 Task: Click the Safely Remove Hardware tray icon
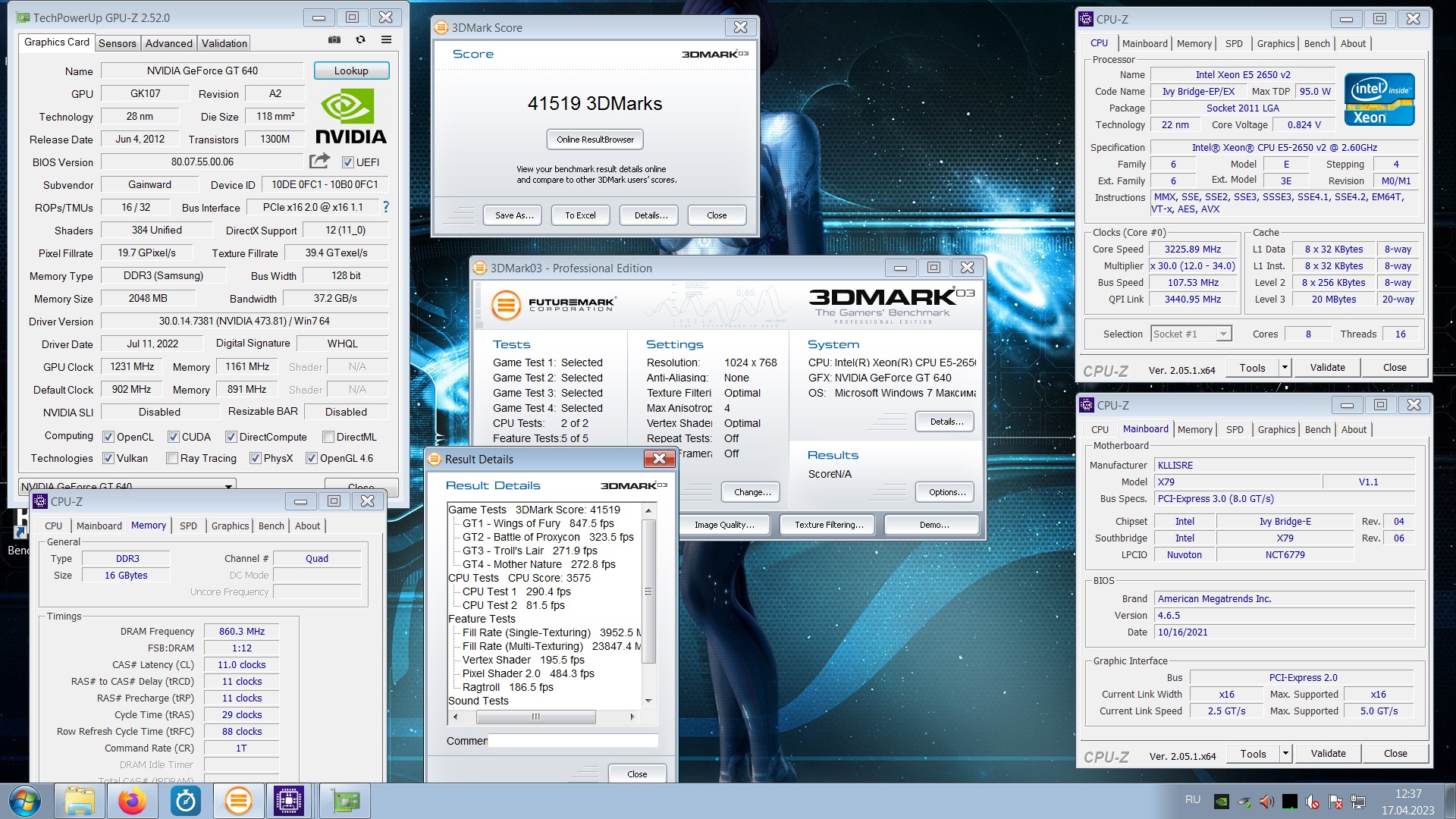(1244, 801)
